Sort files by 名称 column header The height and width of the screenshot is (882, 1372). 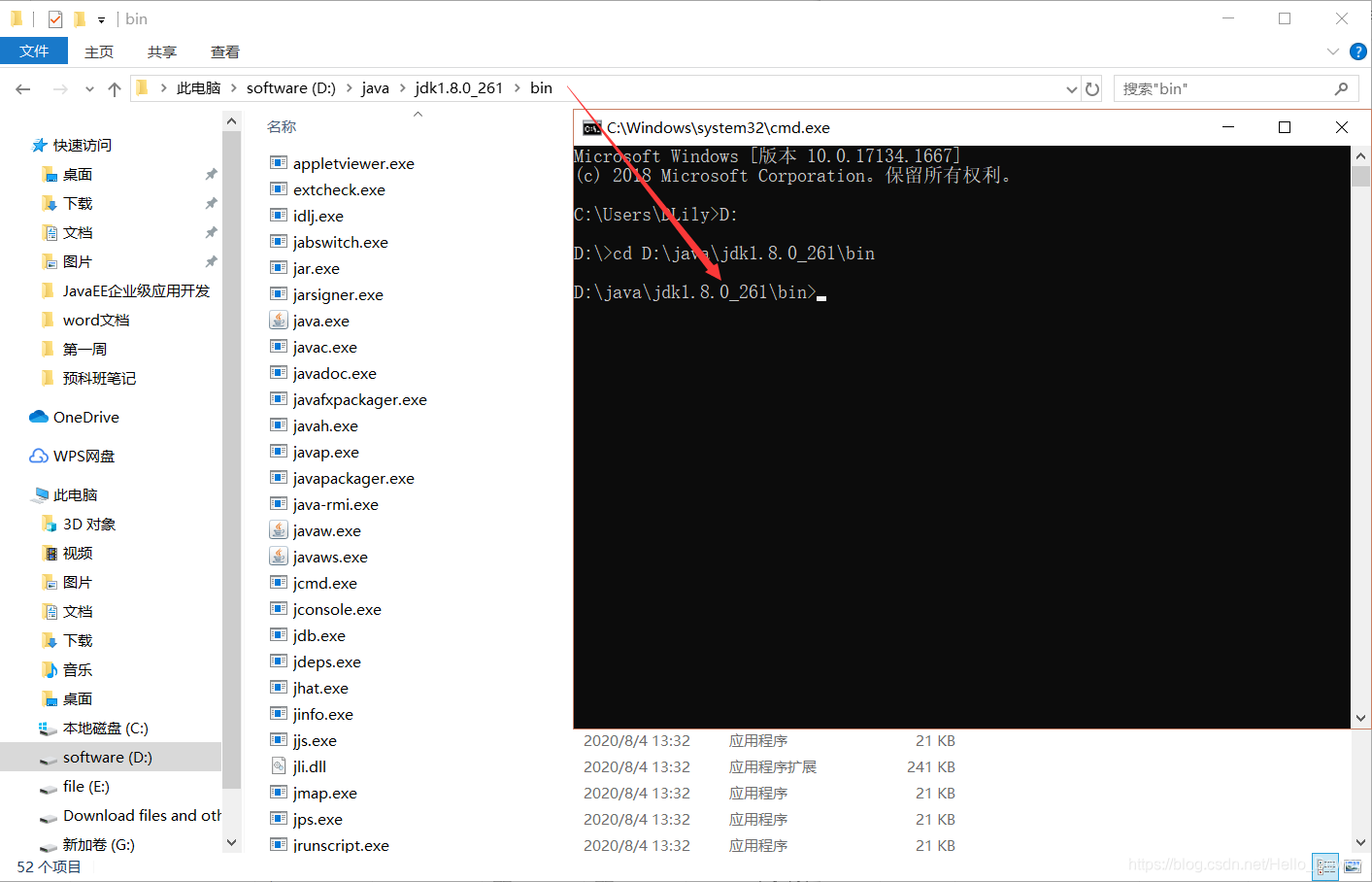pos(282,127)
